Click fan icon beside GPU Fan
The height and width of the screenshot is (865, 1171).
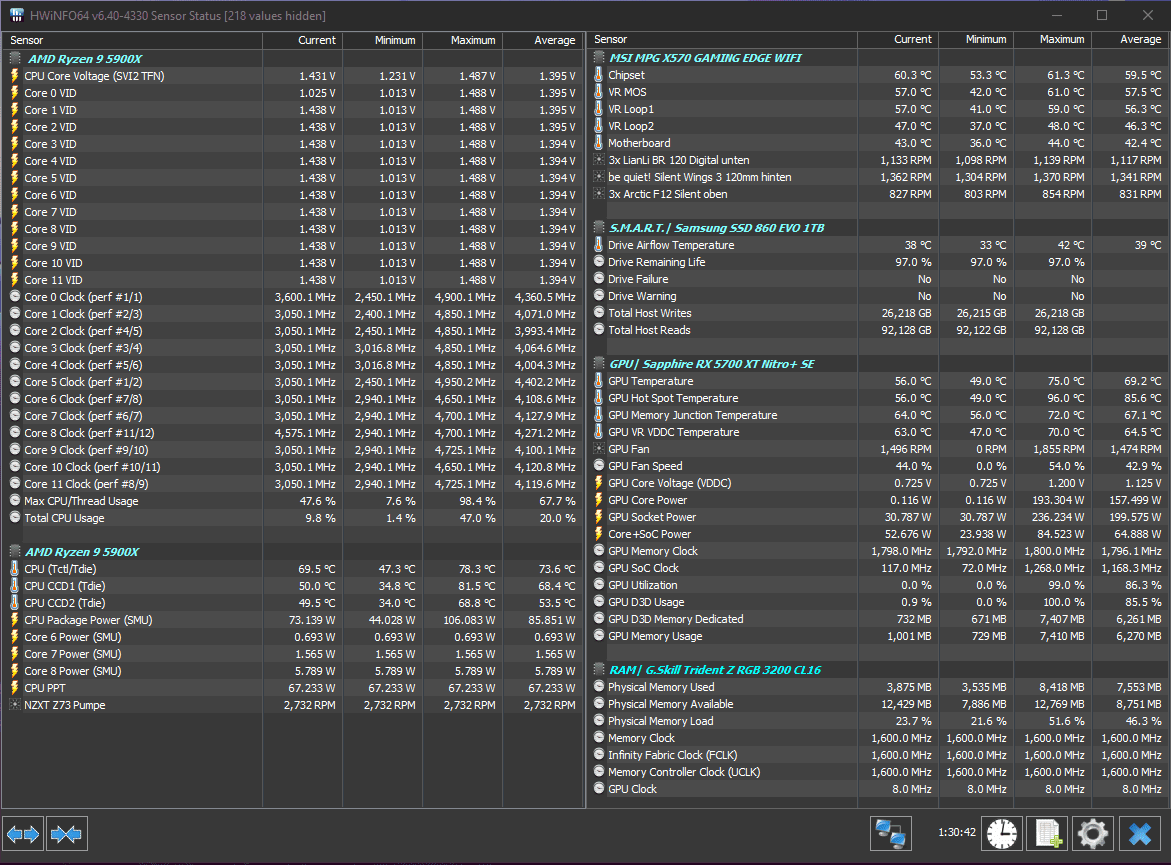[x=599, y=449]
